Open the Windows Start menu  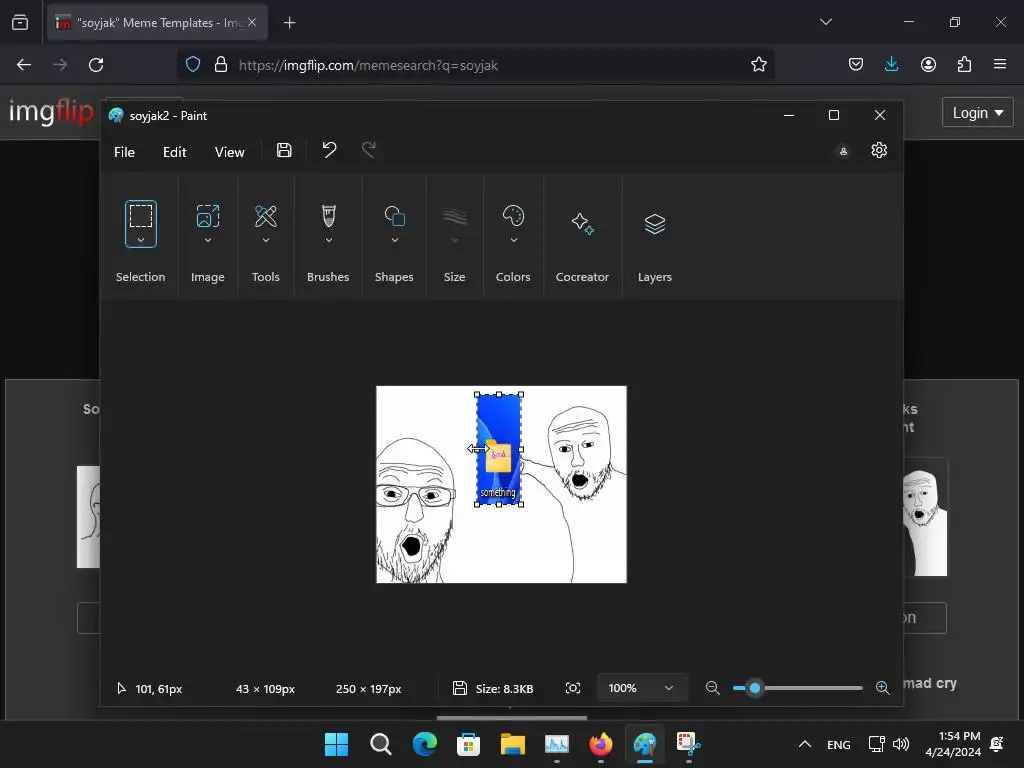(336, 744)
